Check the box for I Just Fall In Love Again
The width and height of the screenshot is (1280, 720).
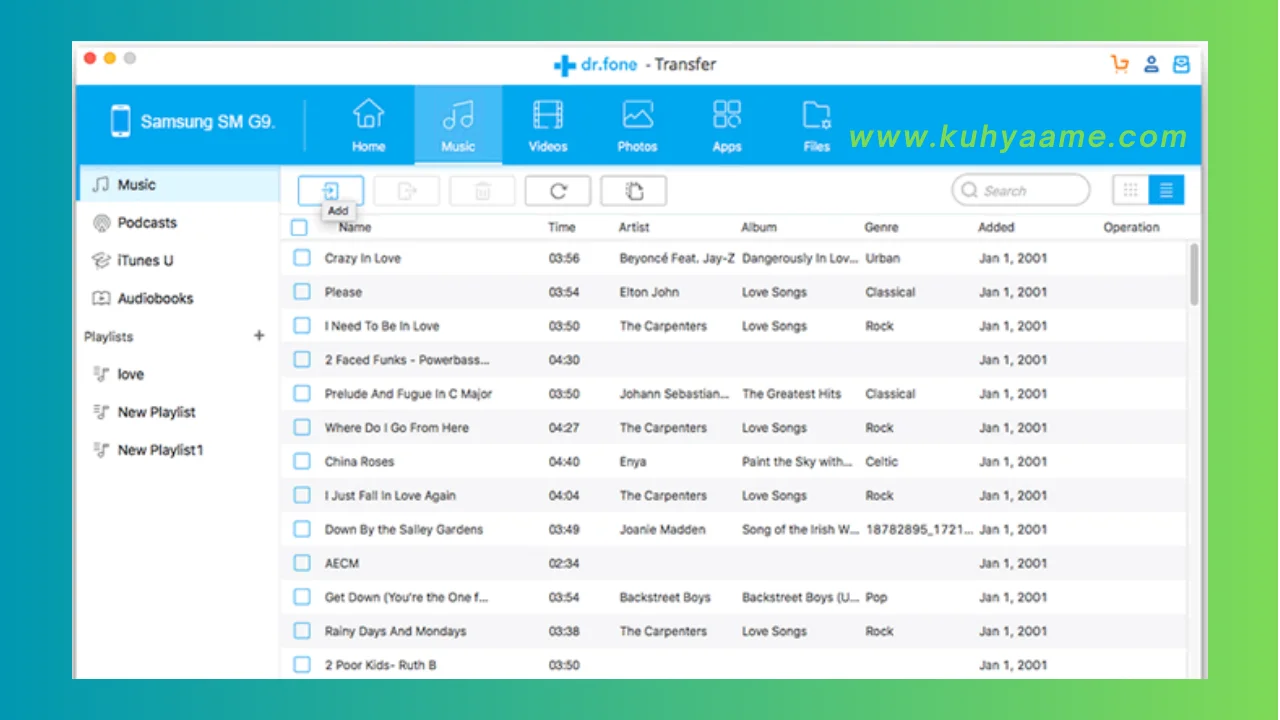click(302, 496)
